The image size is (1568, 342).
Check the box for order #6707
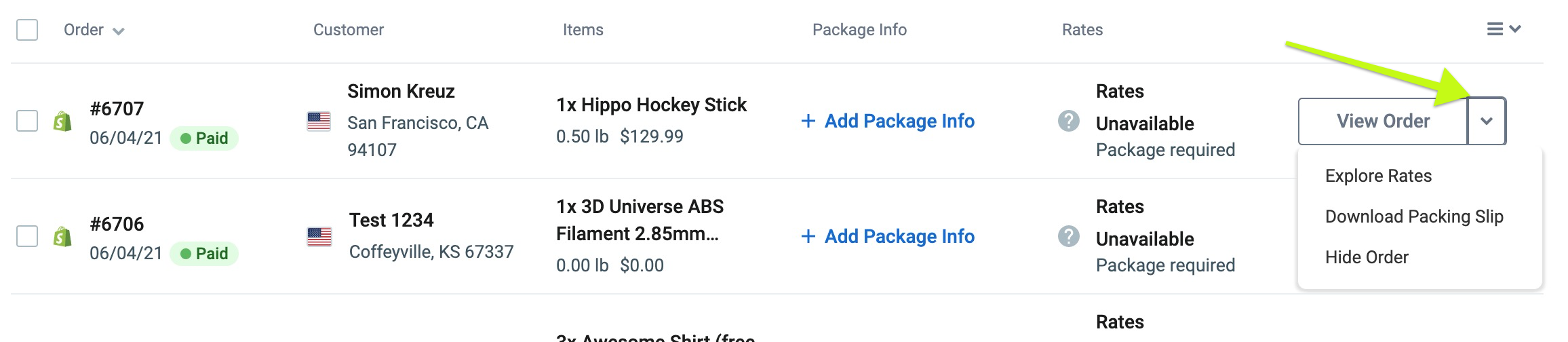(27, 121)
